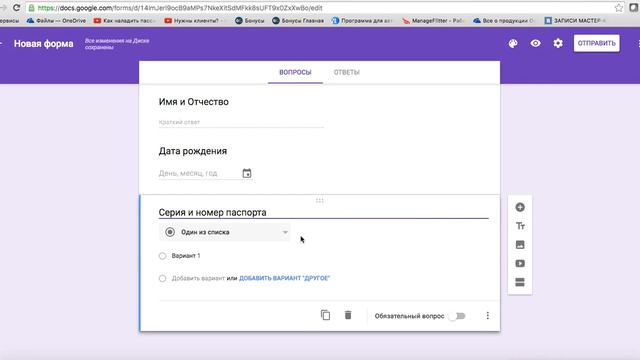Click the Краткий ответ short answer field
The height and width of the screenshot is (360, 640).
241,122
